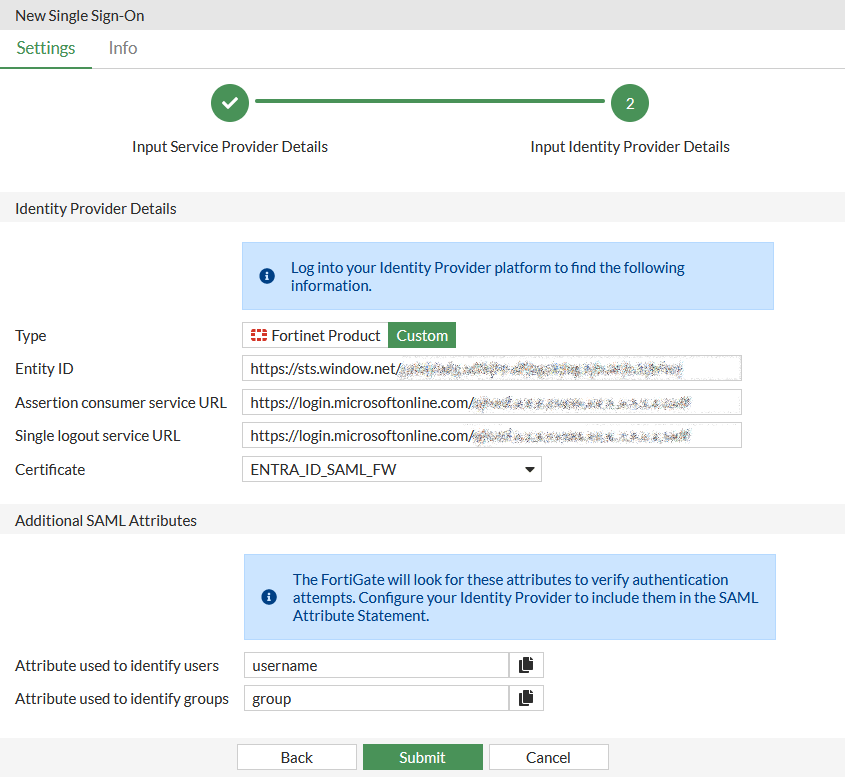Switch Type to Fortinet Product

pyautogui.click(x=315, y=335)
